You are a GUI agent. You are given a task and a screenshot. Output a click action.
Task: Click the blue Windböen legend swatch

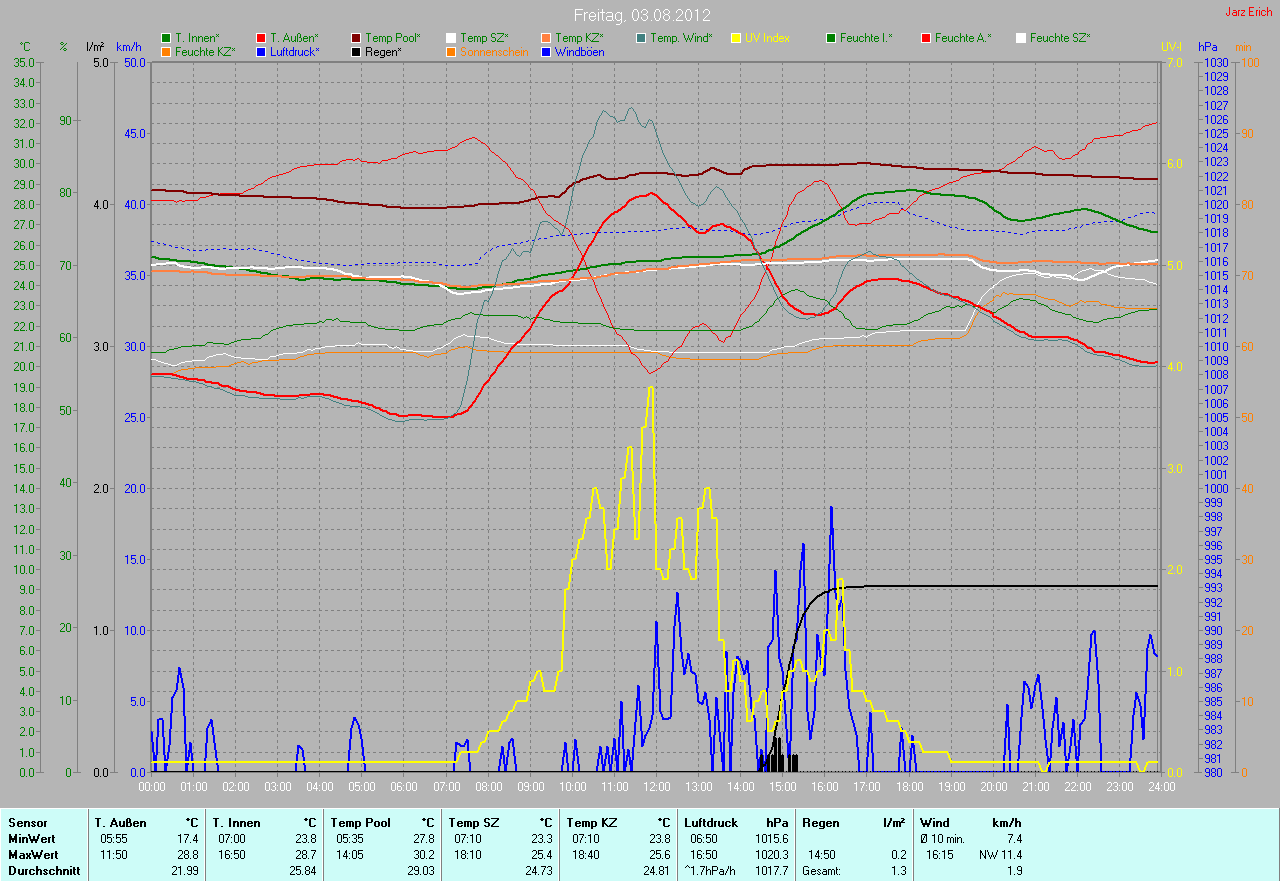546,51
